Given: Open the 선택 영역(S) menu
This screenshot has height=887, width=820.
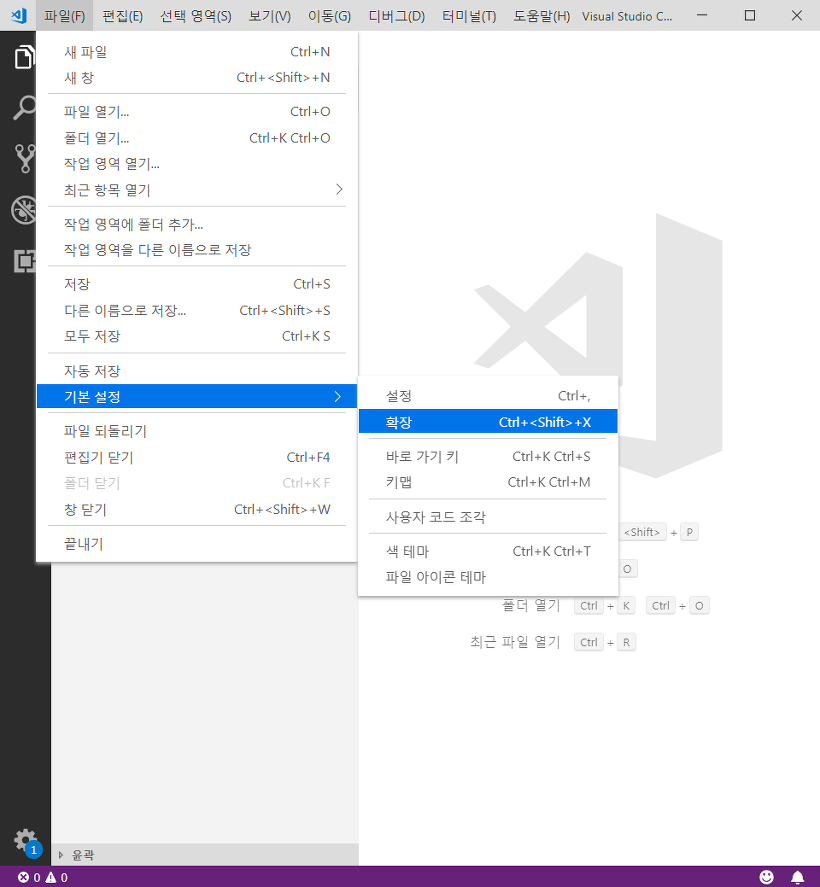Looking at the screenshot, I should point(196,16).
